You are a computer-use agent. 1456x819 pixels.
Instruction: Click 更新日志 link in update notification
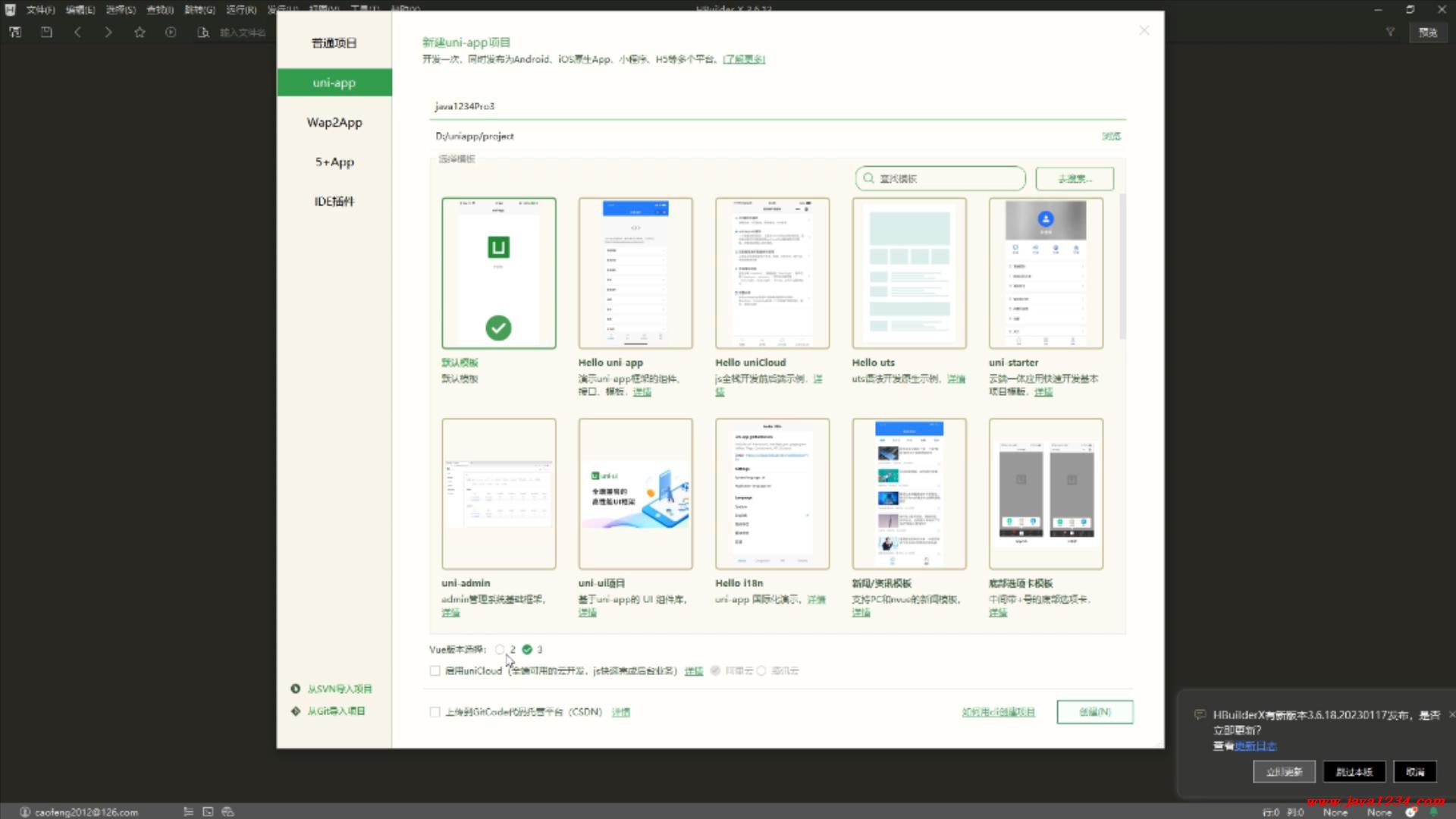(x=1256, y=746)
